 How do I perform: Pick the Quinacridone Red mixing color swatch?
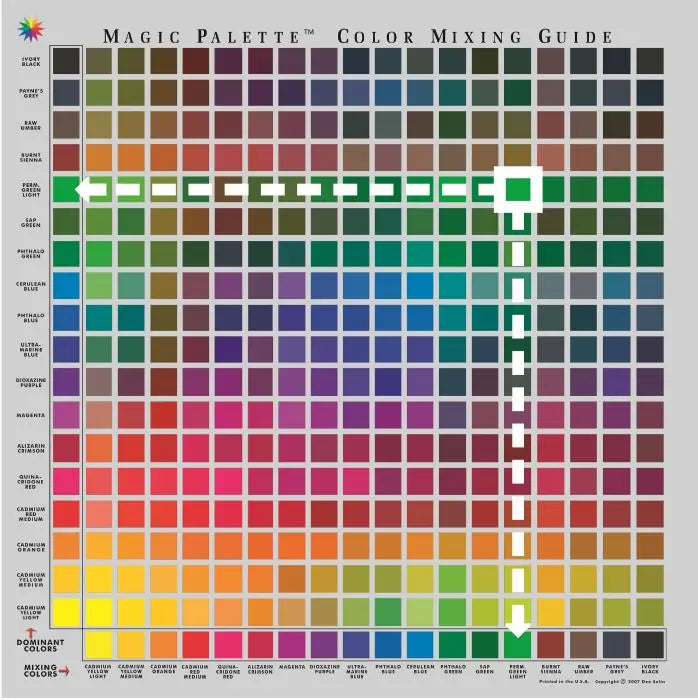click(x=228, y=645)
